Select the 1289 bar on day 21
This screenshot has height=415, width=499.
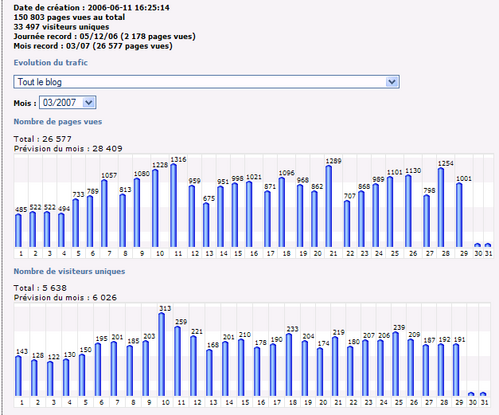point(328,207)
